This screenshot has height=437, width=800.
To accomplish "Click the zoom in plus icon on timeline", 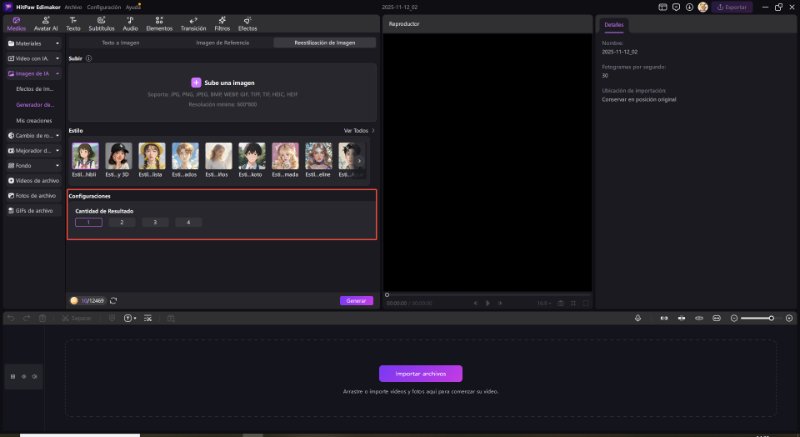I will tap(789, 318).
